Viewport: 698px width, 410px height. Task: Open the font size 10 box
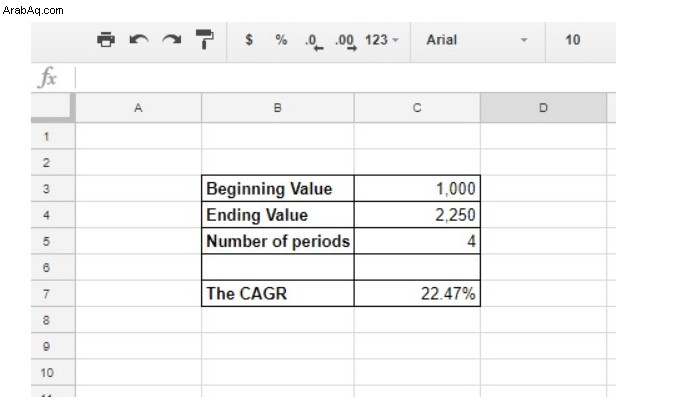tap(572, 40)
